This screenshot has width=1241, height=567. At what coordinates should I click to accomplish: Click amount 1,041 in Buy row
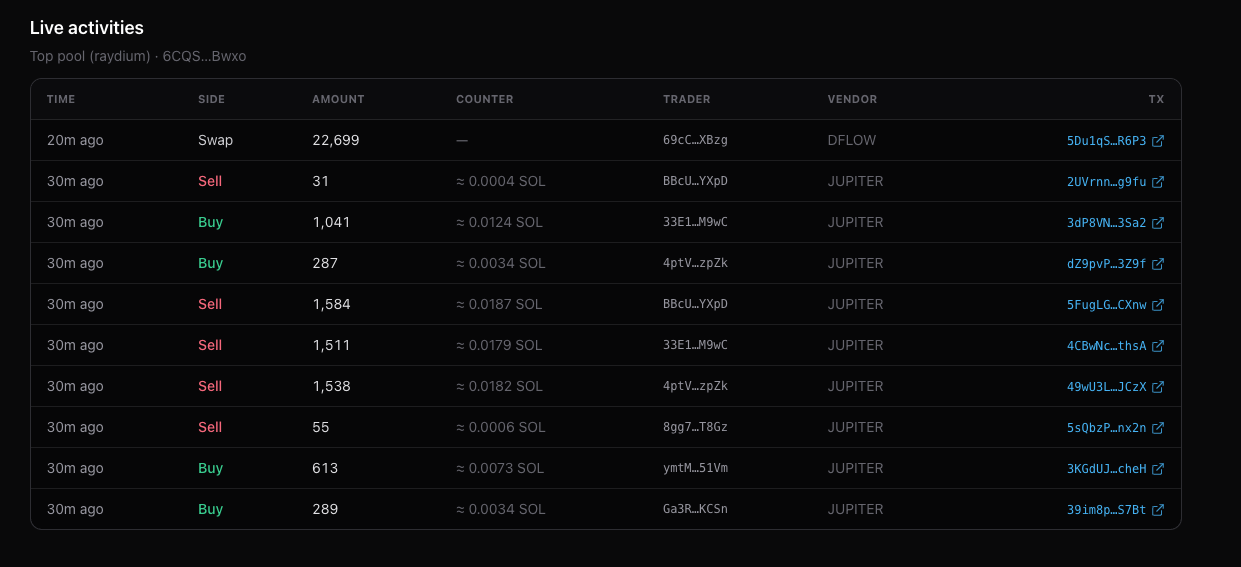pyautogui.click(x=331, y=222)
